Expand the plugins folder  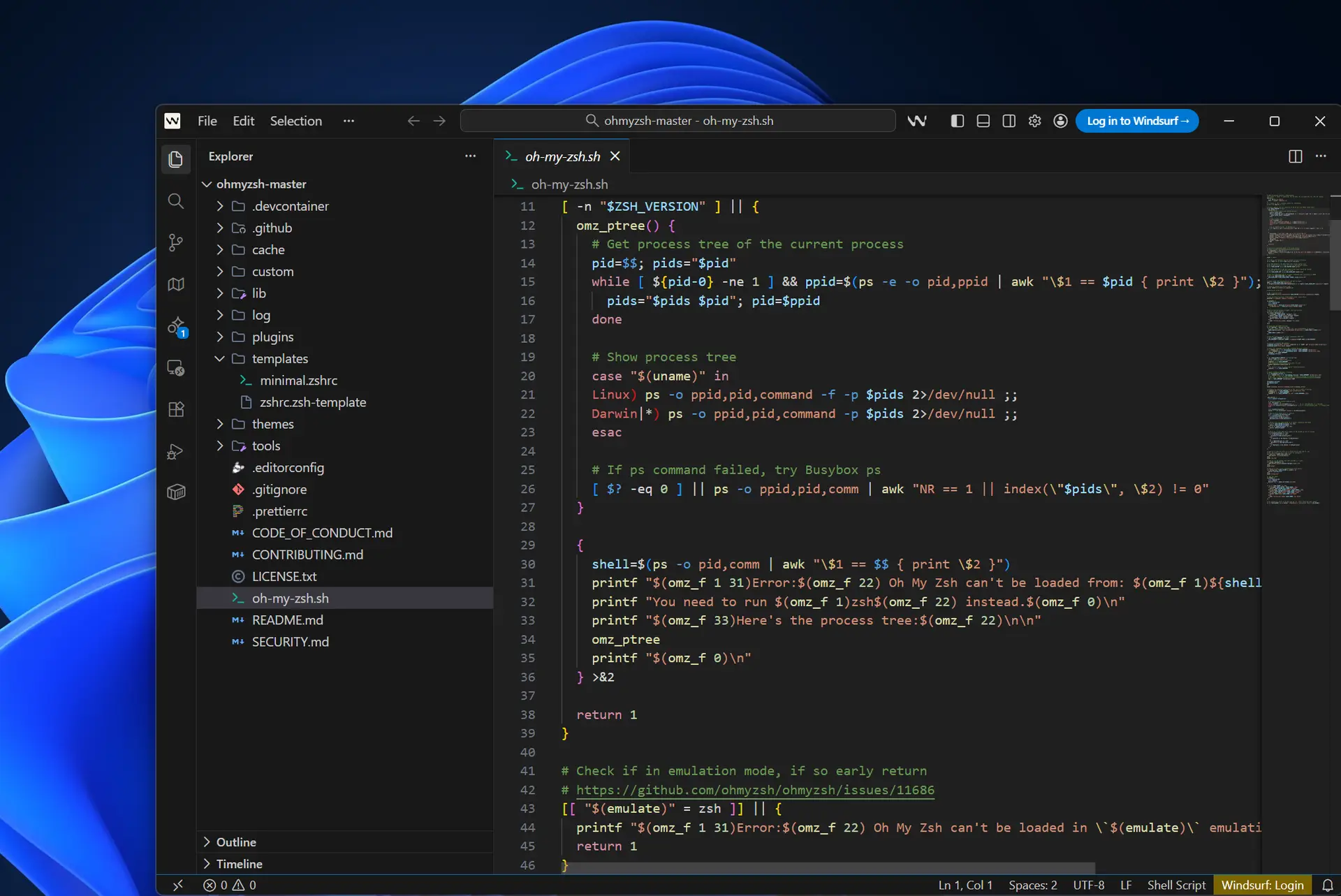pyautogui.click(x=272, y=337)
